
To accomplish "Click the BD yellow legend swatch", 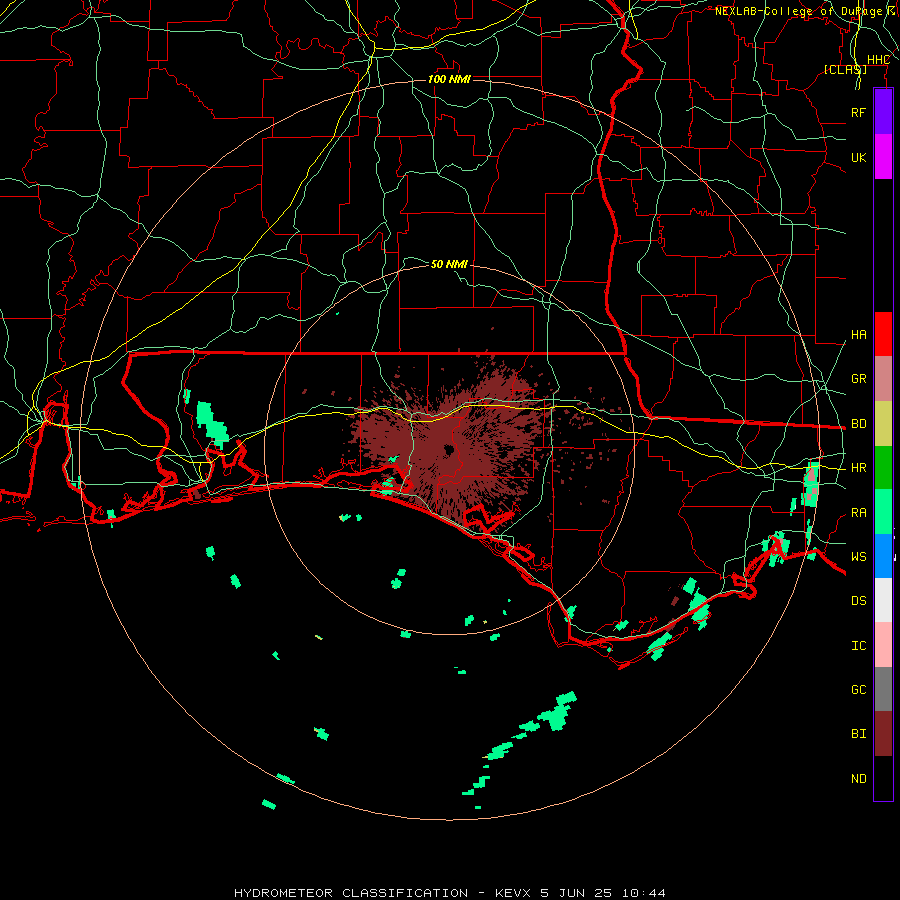I will [883, 424].
